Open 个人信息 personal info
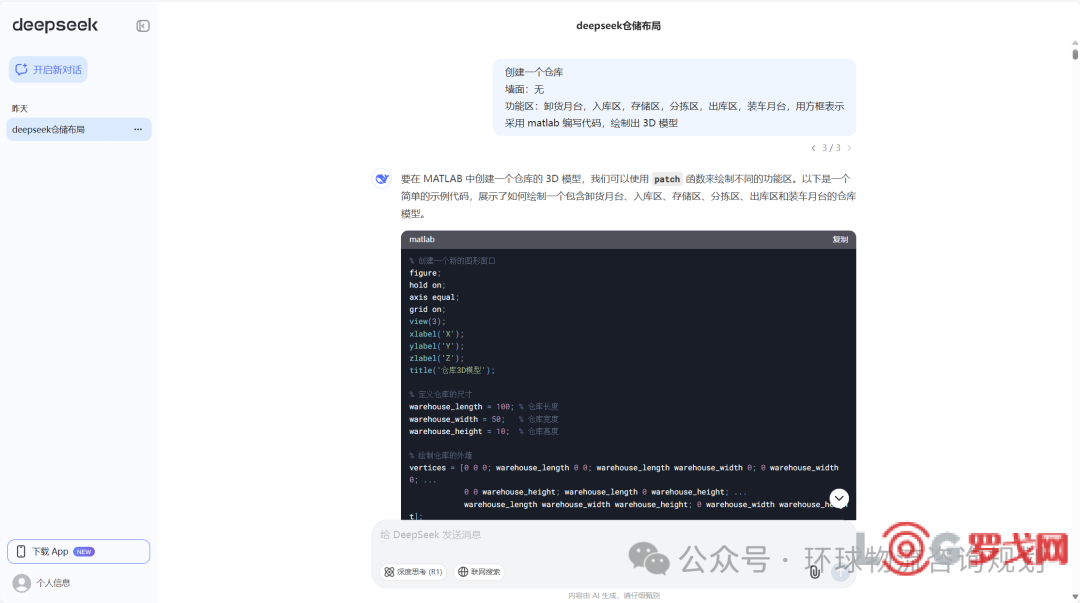The image size is (1080, 603). tap(53, 582)
